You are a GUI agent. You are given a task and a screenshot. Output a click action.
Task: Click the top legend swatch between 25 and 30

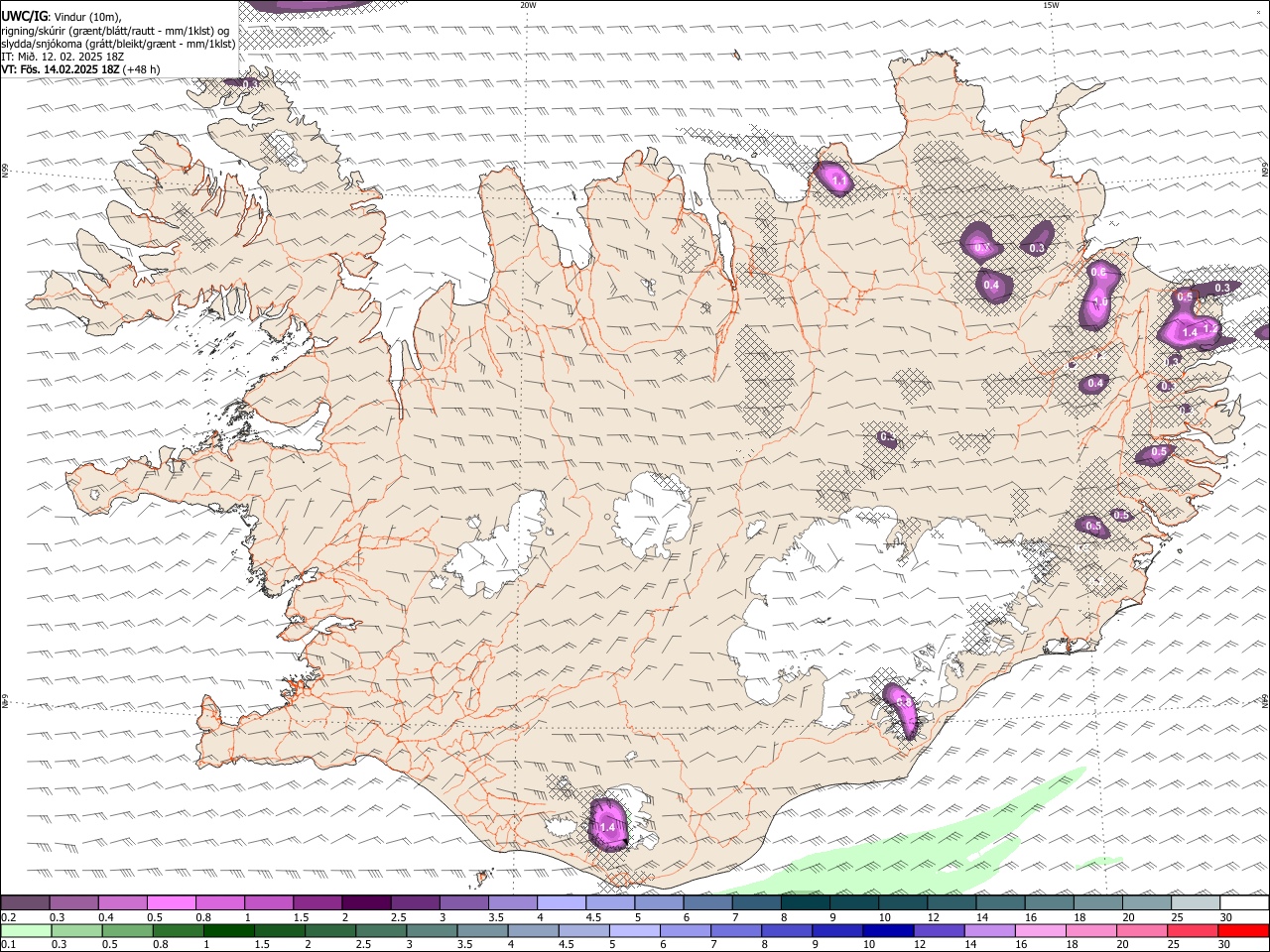coord(1196,903)
